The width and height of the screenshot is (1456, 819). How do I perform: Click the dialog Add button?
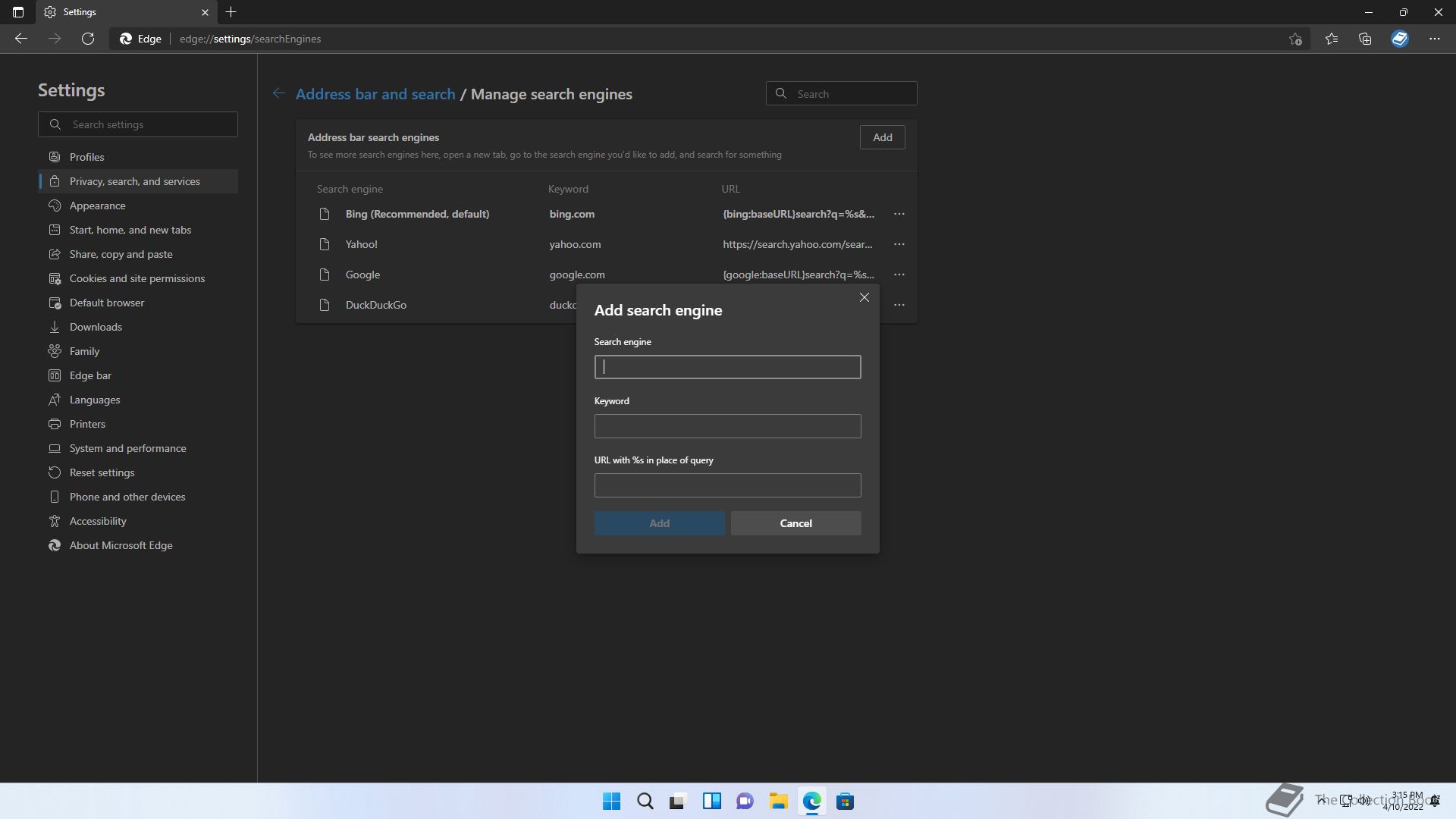tap(659, 523)
